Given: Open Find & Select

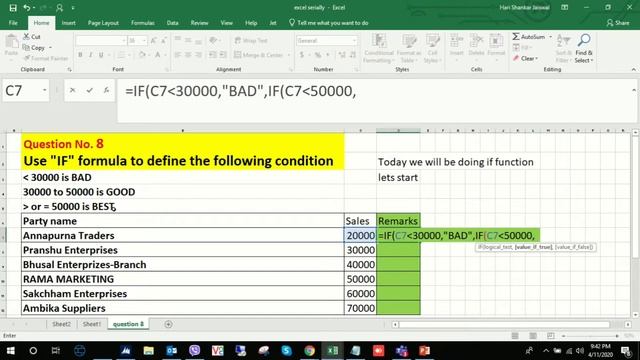Looking at the screenshot, I should click(x=584, y=48).
